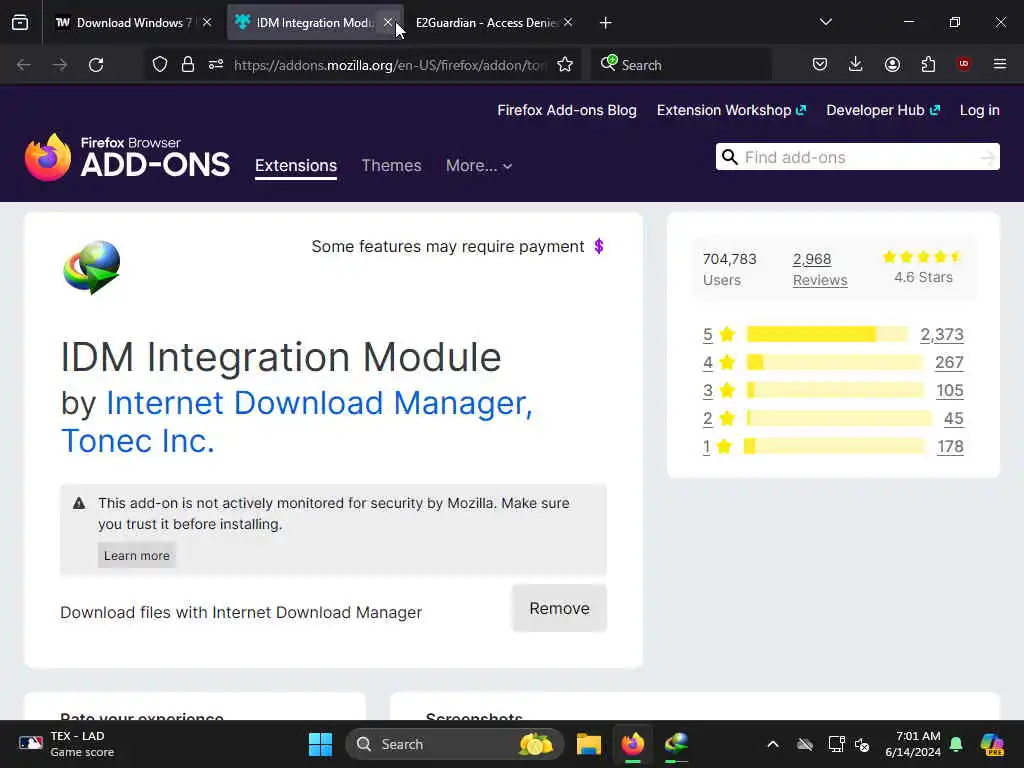
Task: Click the uBlock Origin toolbar icon
Action: pos(963,64)
